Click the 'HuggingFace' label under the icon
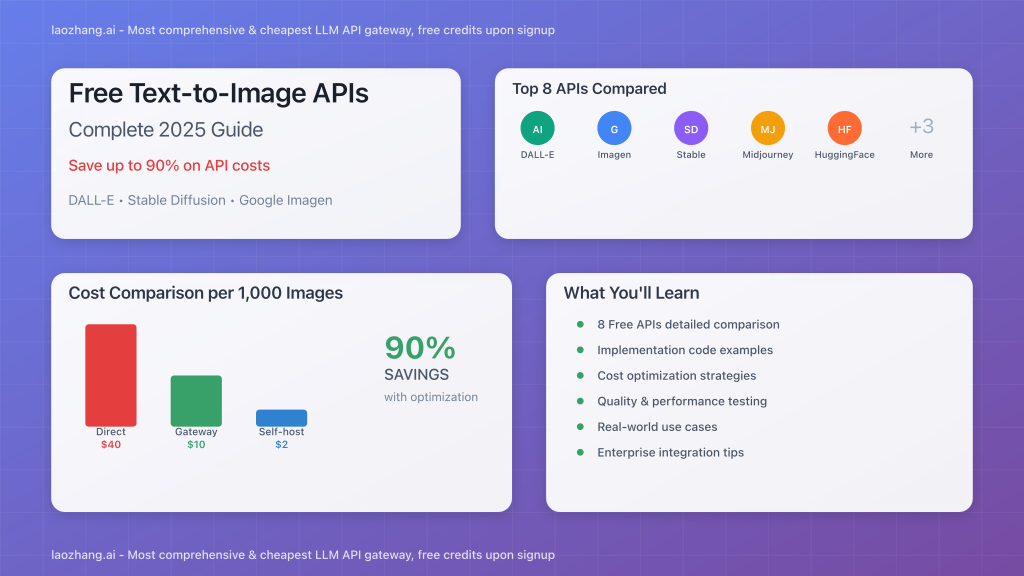This screenshot has height=576, width=1024. pos(844,155)
